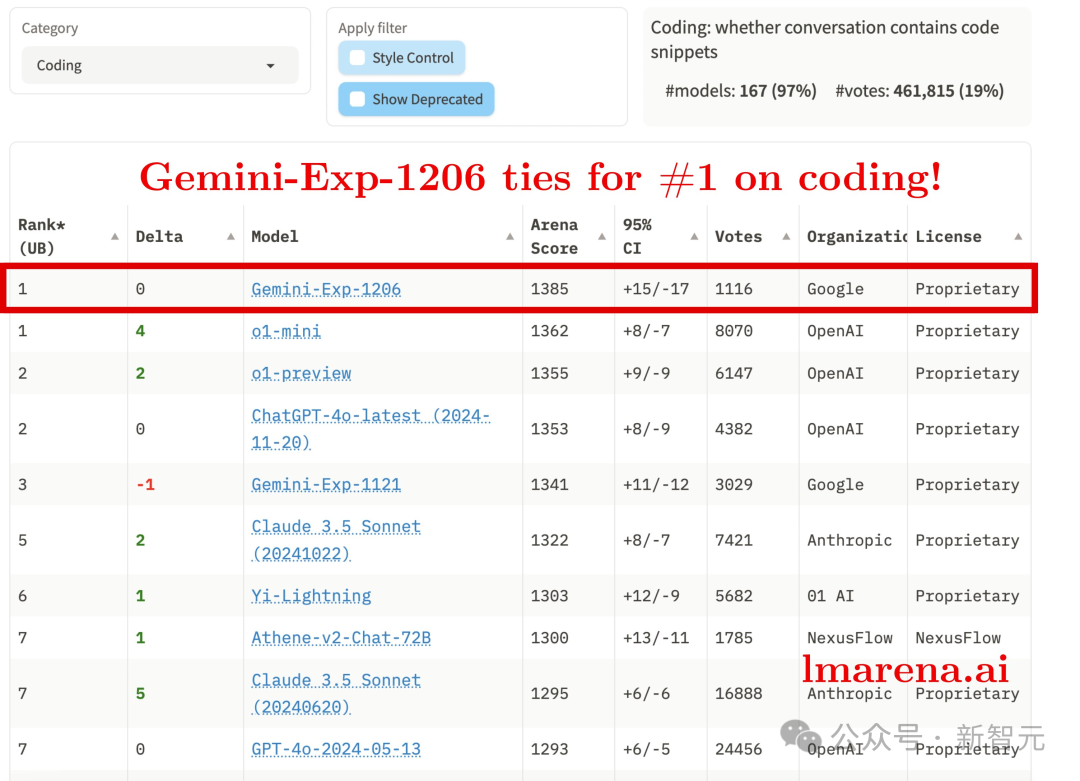
Task: Click the Arena Score value 1322
Action: point(550,540)
